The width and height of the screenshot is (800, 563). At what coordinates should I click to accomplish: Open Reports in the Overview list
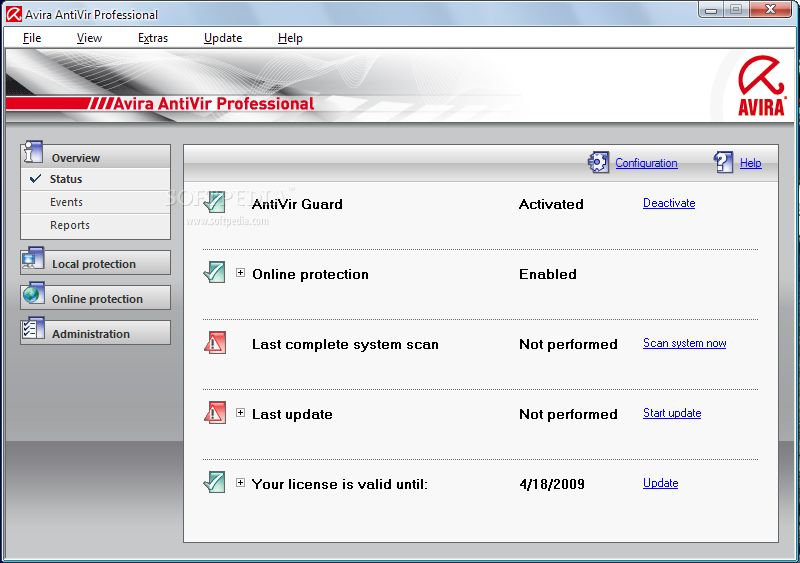tap(95, 225)
